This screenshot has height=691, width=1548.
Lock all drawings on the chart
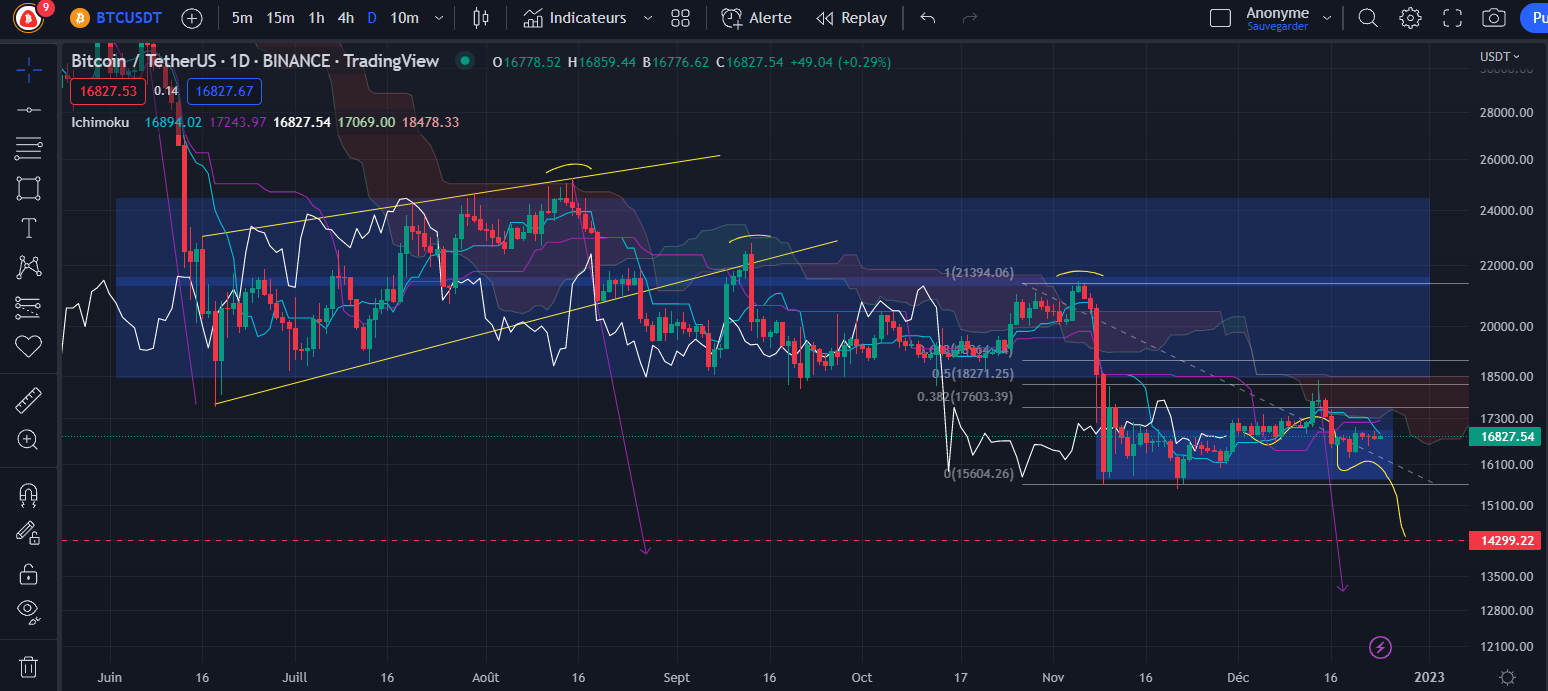click(28, 573)
